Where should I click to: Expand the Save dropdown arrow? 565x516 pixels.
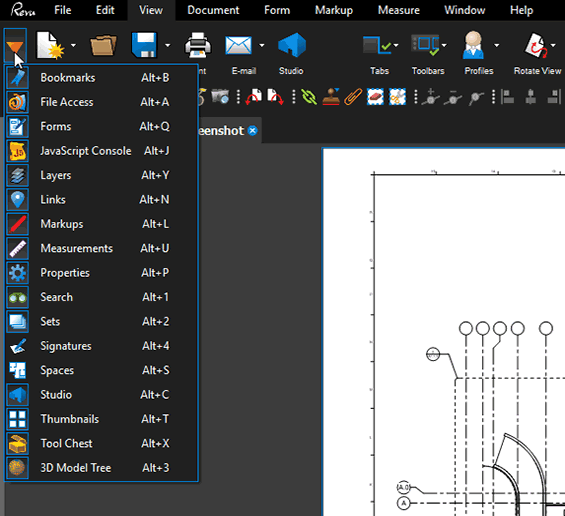[168, 45]
